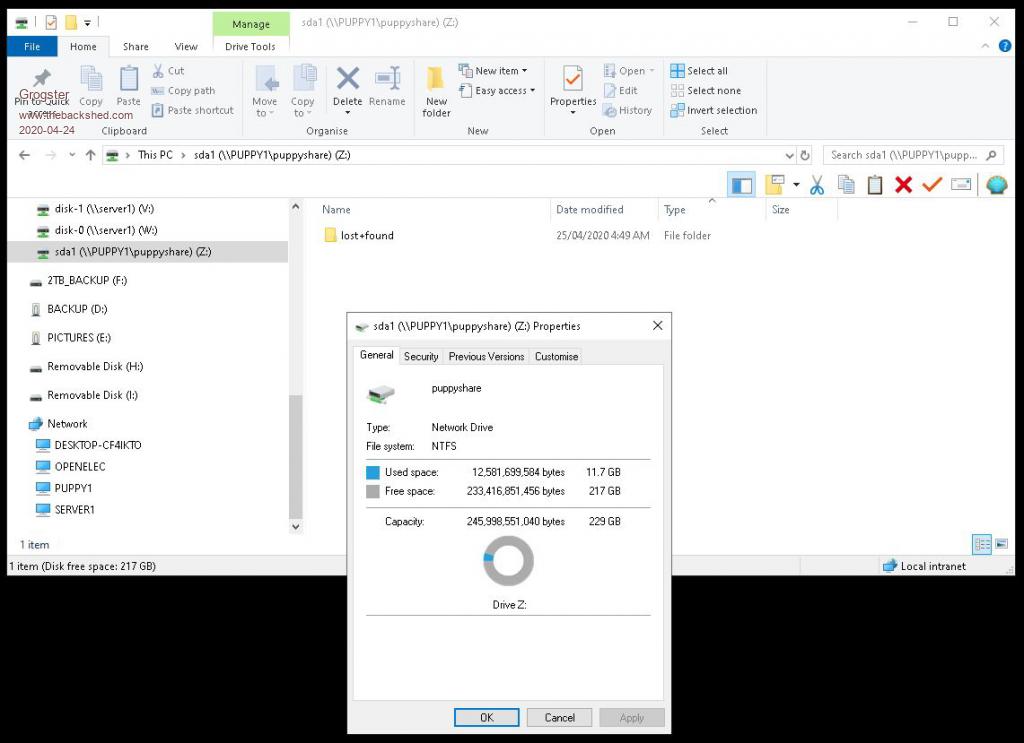Screen dimensions: 1024x743
Task: Click the up-arrow navigation icon
Action: click(x=90, y=155)
